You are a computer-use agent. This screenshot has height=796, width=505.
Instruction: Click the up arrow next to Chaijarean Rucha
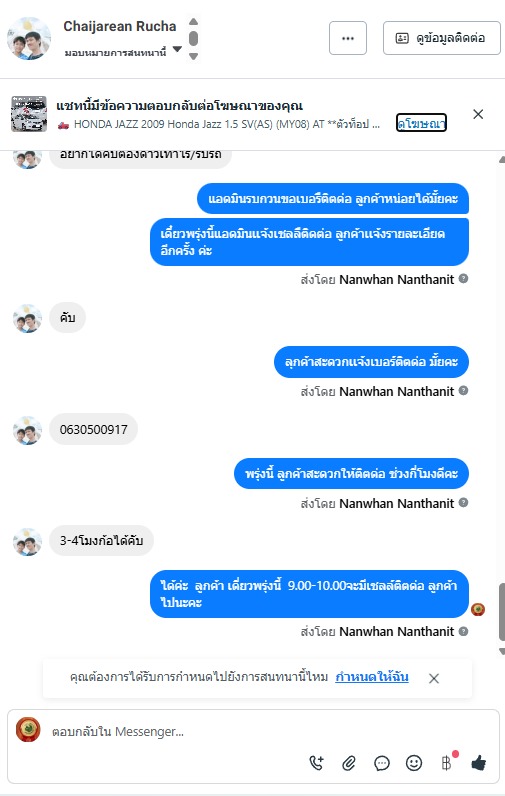(193, 21)
